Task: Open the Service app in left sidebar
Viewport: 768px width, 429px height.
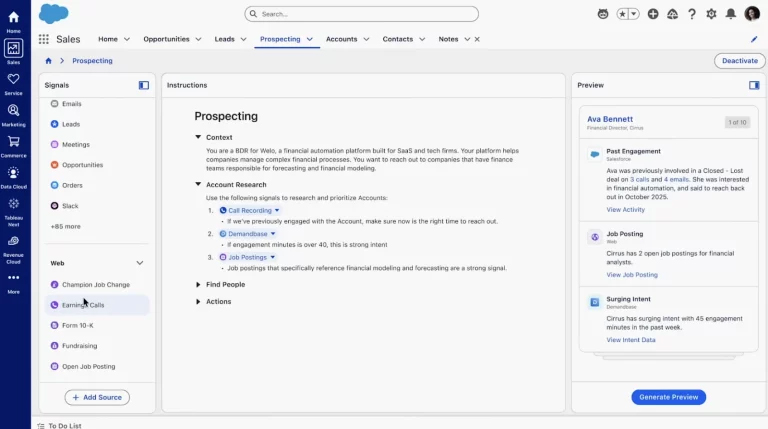Action: pos(13,83)
